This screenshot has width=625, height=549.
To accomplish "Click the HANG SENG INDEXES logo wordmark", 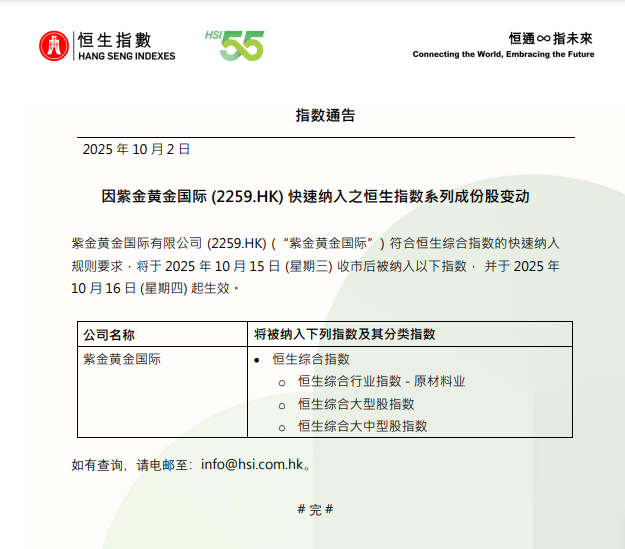I will tap(125, 56).
